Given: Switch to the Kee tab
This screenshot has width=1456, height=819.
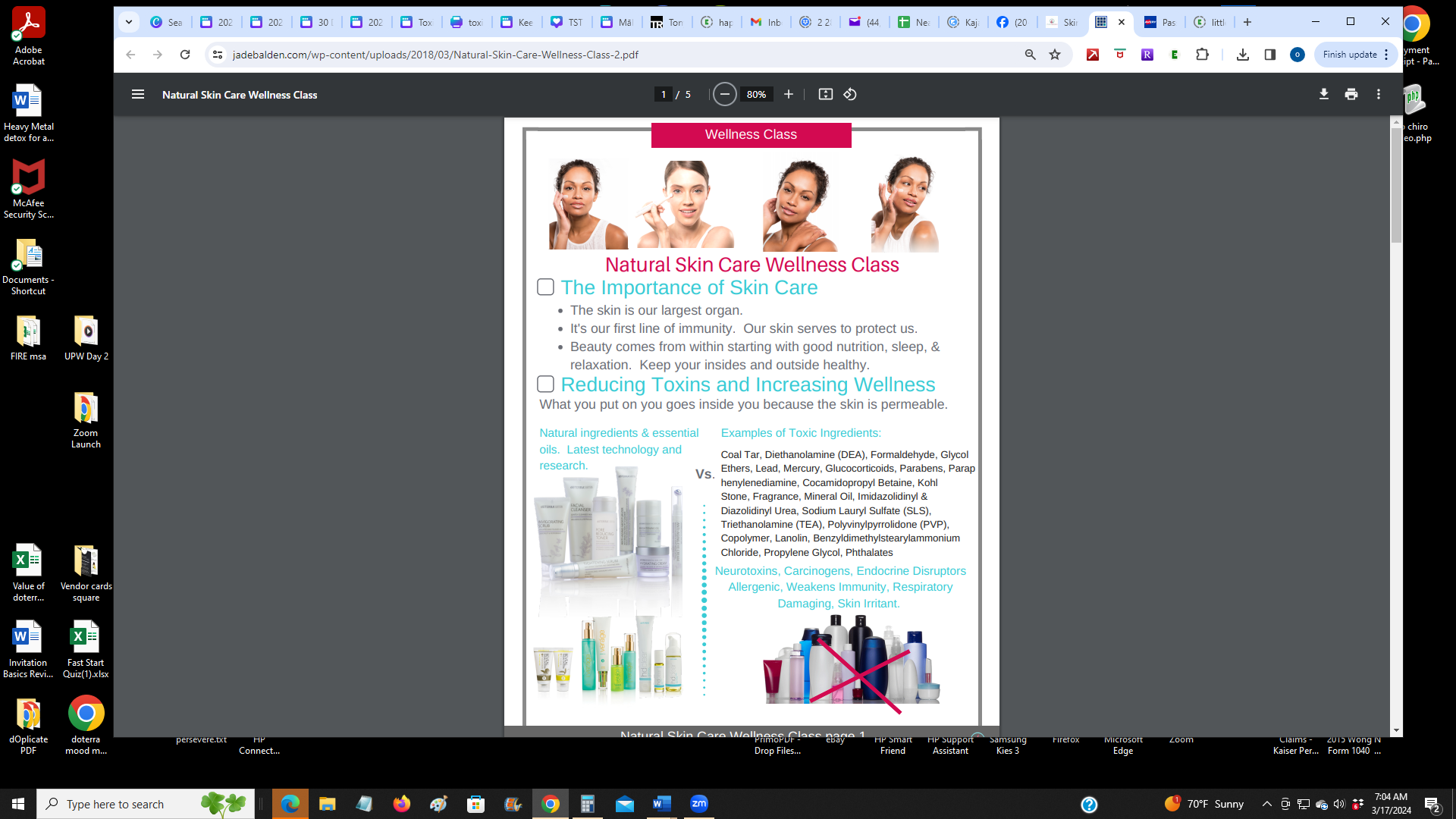Looking at the screenshot, I should coord(517,22).
